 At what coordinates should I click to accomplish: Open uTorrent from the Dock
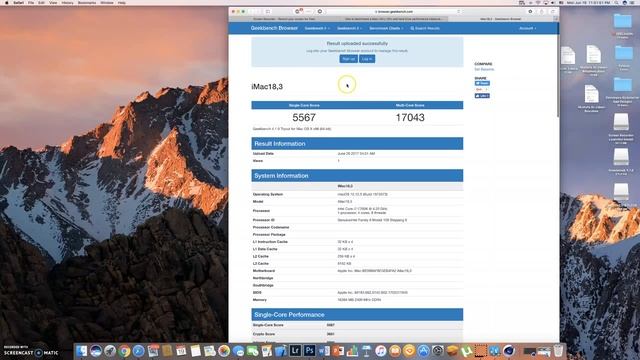click(x=466, y=351)
